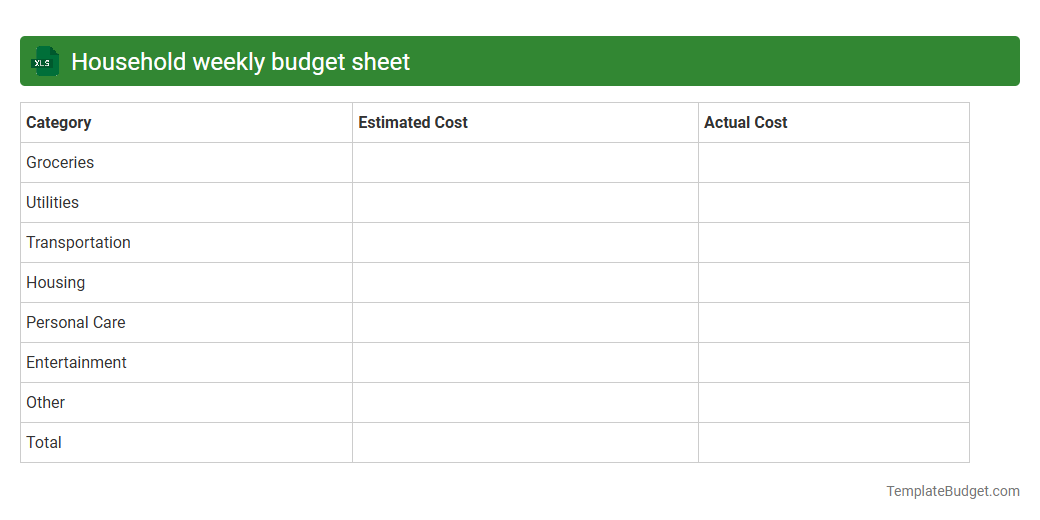The width and height of the screenshot is (1040, 520).
Task: Click the Actual Cost cell for Transportation
Action: (834, 243)
